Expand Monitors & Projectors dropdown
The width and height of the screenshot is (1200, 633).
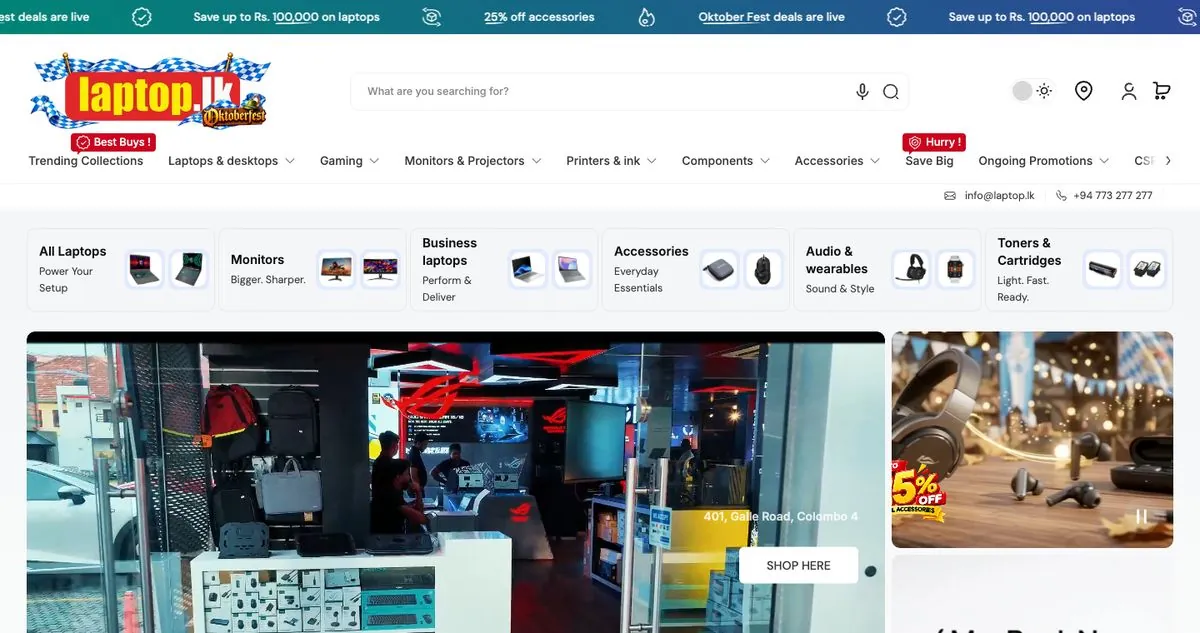click(x=472, y=161)
